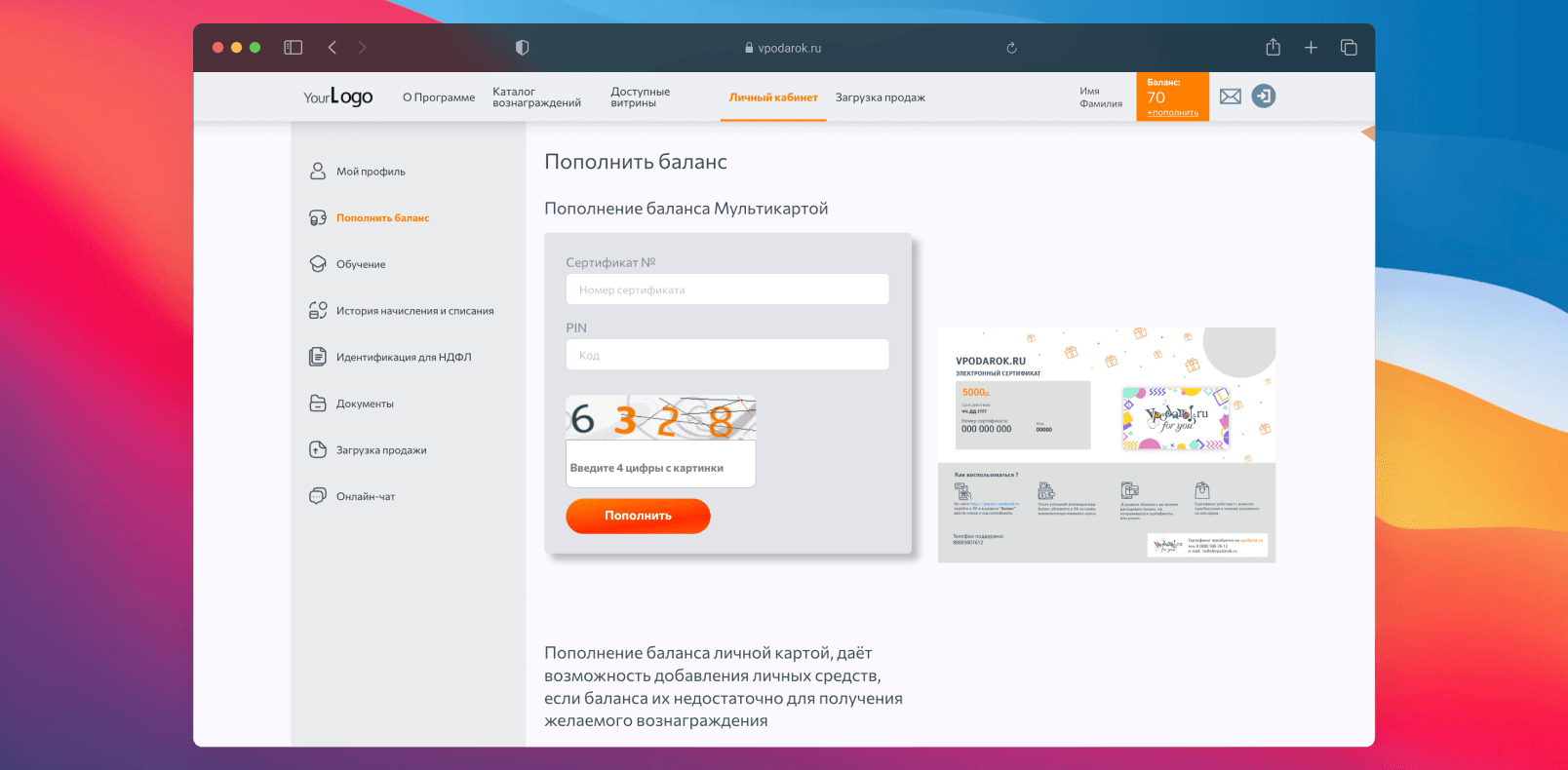The image size is (1568, 770).
Task: Show the tab overview icon
Action: (x=1349, y=48)
